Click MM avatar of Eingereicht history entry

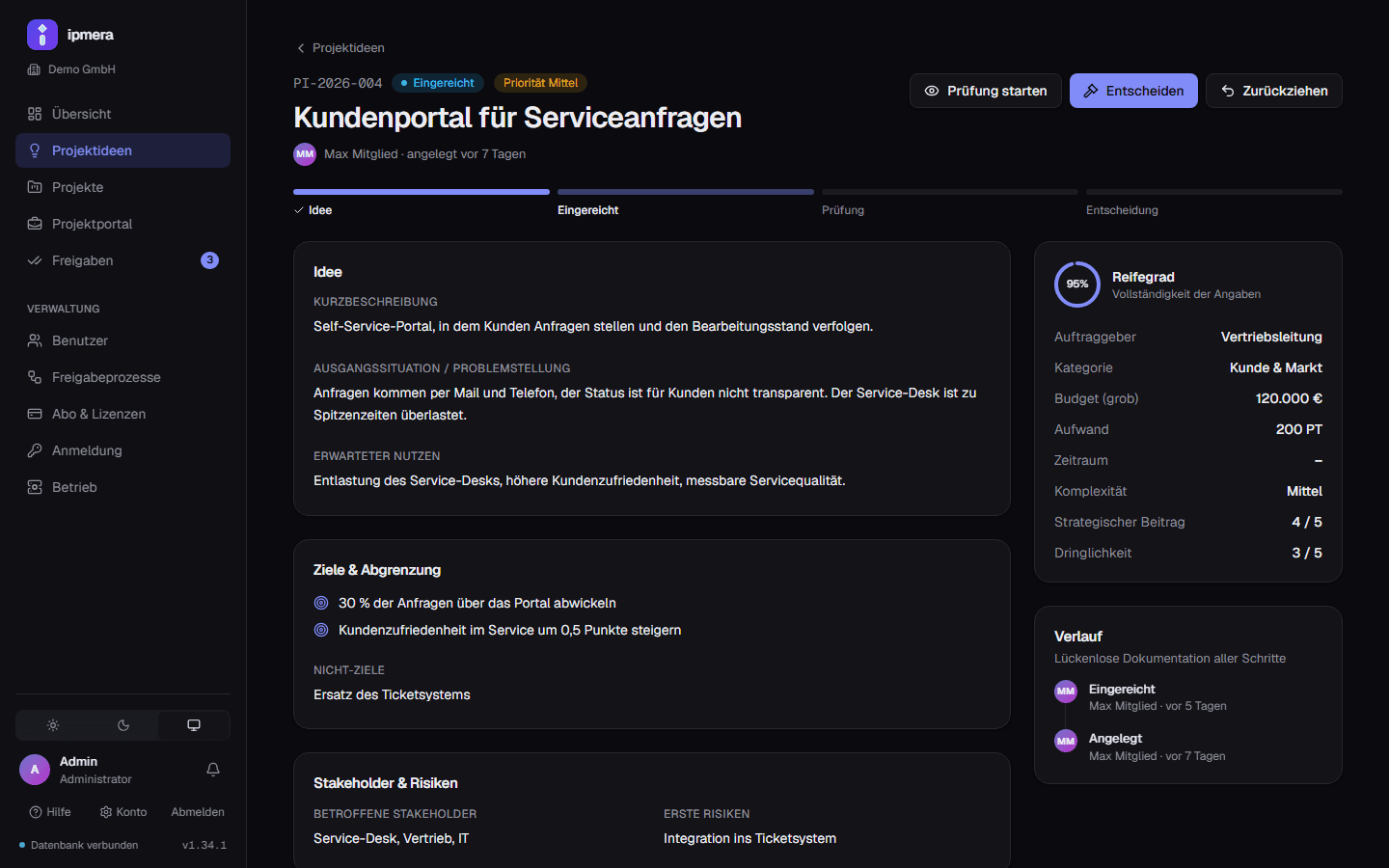[1066, 692]
